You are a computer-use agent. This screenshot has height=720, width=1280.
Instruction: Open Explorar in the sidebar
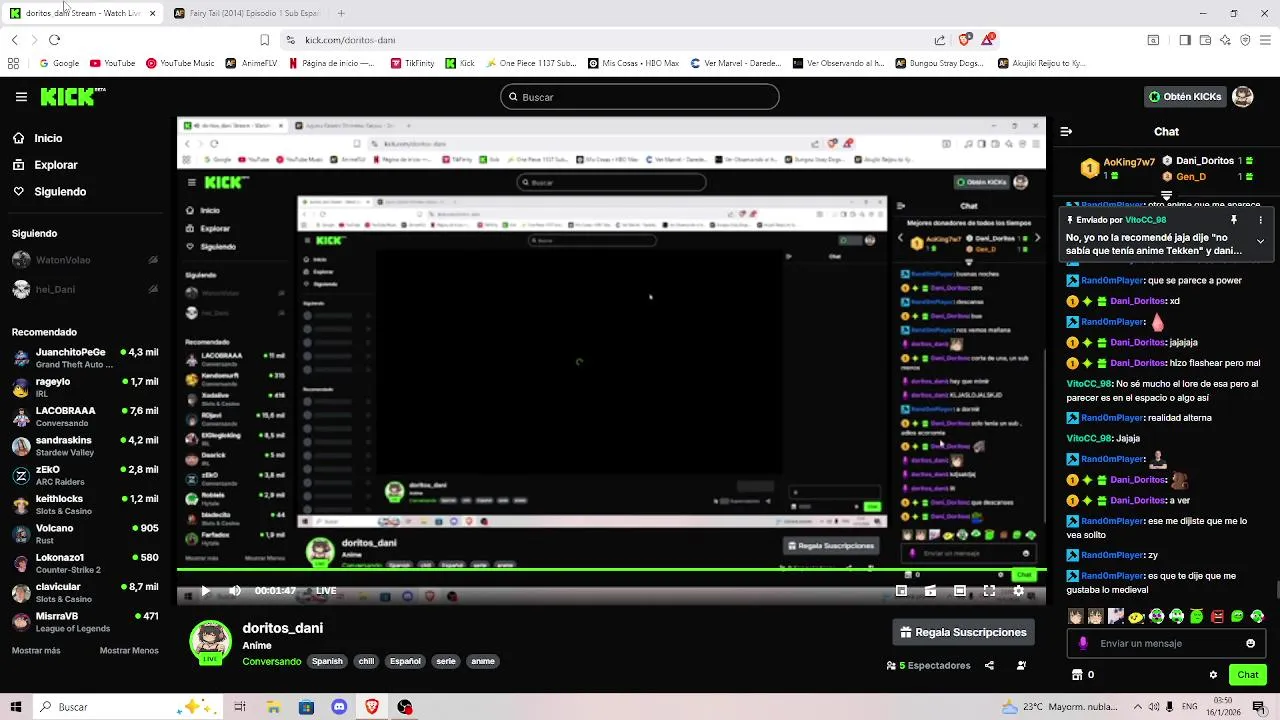[46, 165]
